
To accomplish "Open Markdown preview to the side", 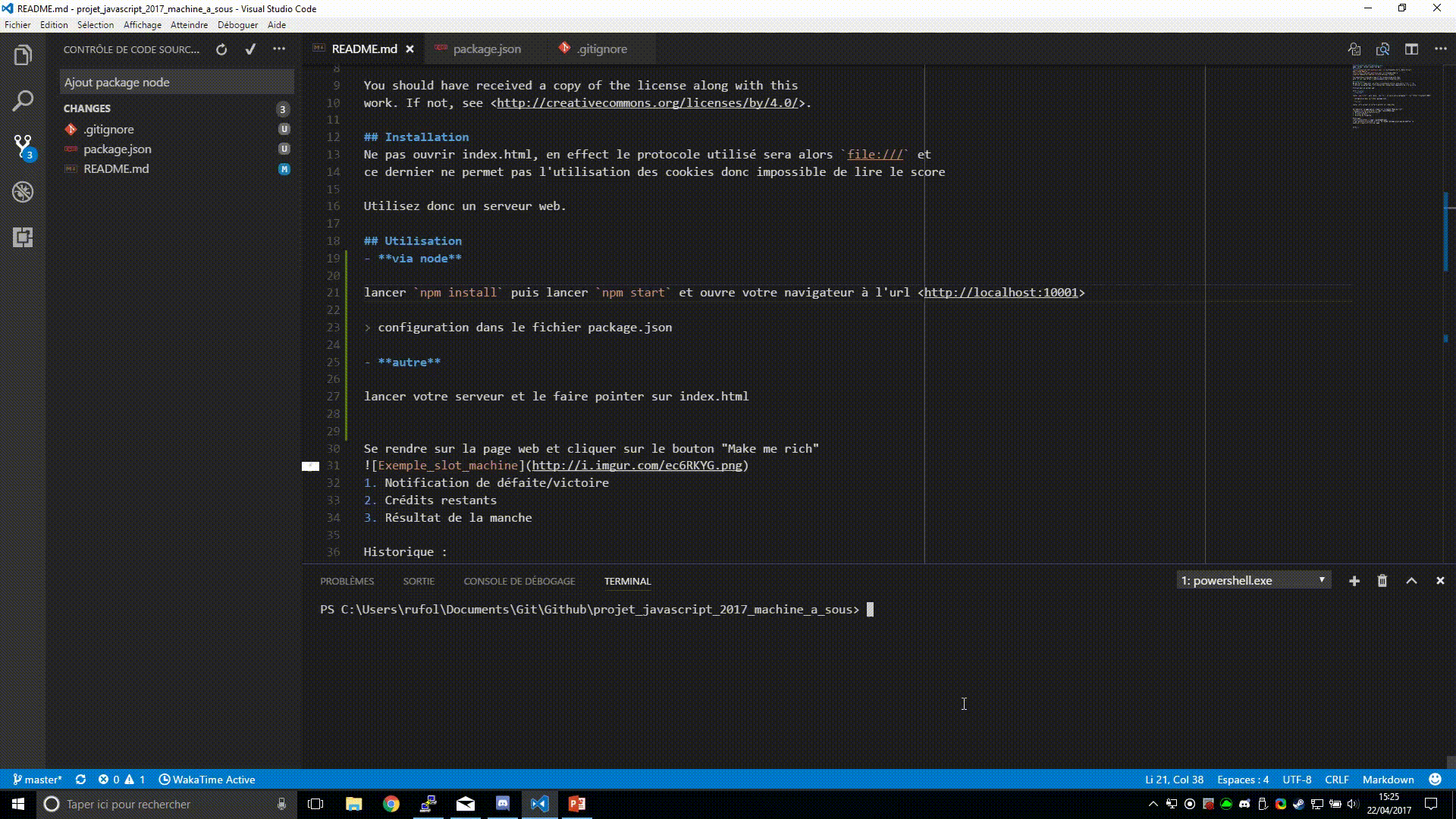I will 1382,49.
